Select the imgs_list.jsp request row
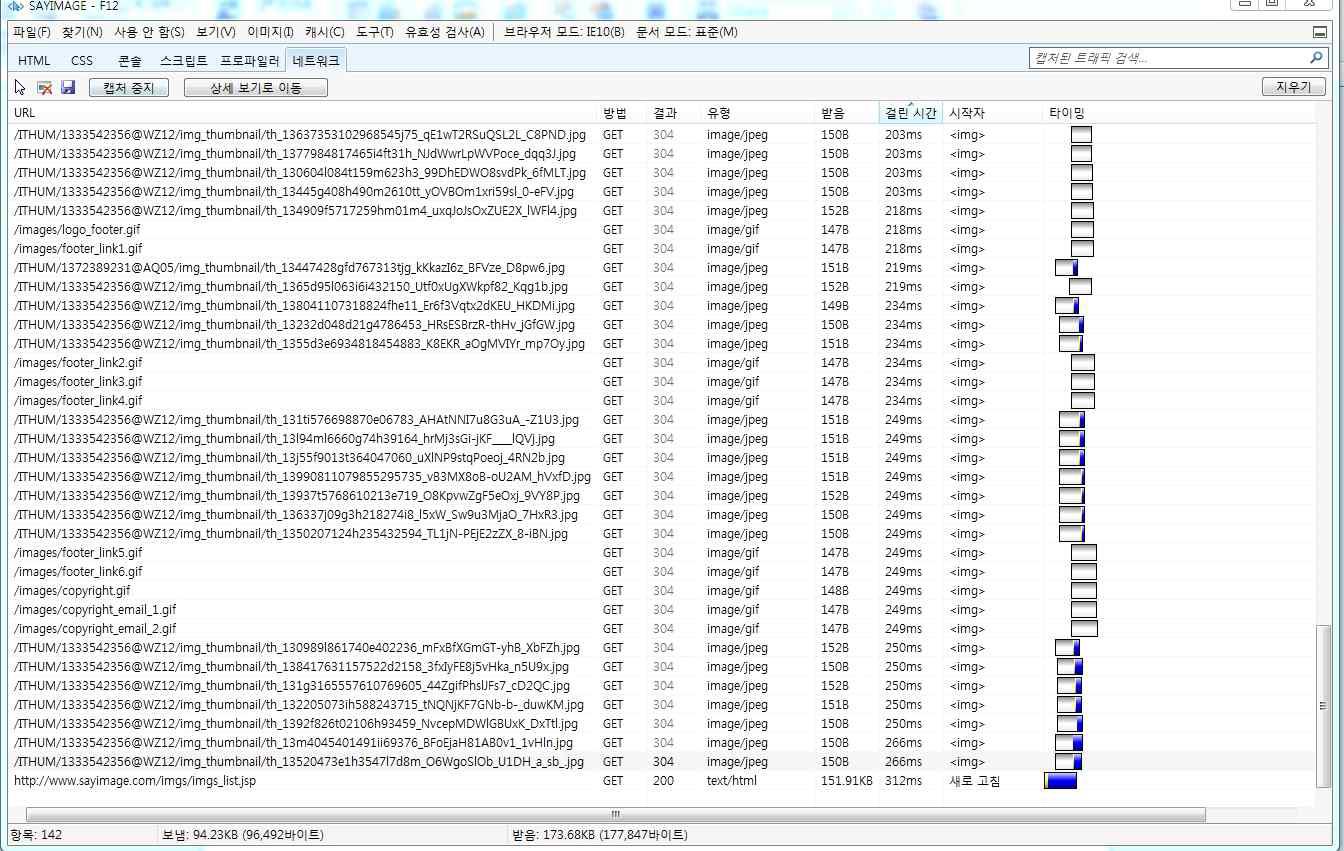Image resolution: width=1344 pixels, height=851 pixels. coord(662,781)
